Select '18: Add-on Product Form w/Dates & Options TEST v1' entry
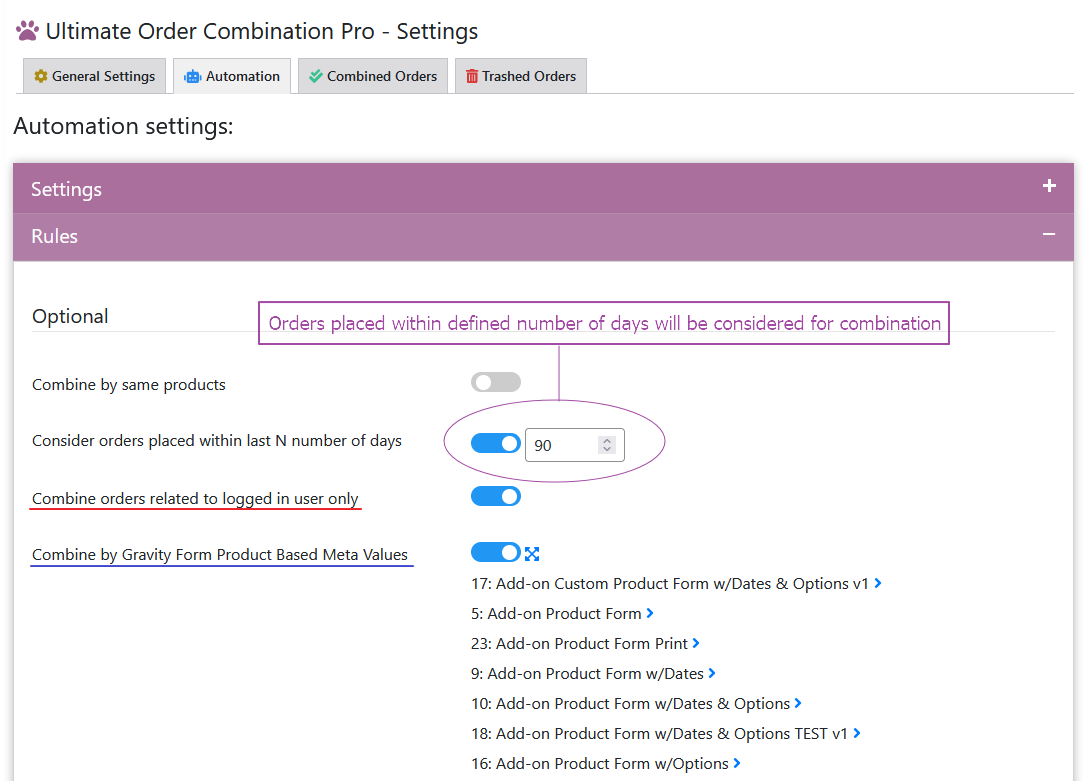Viewport: 1089px width, 781px height. [x=659, y=733]
